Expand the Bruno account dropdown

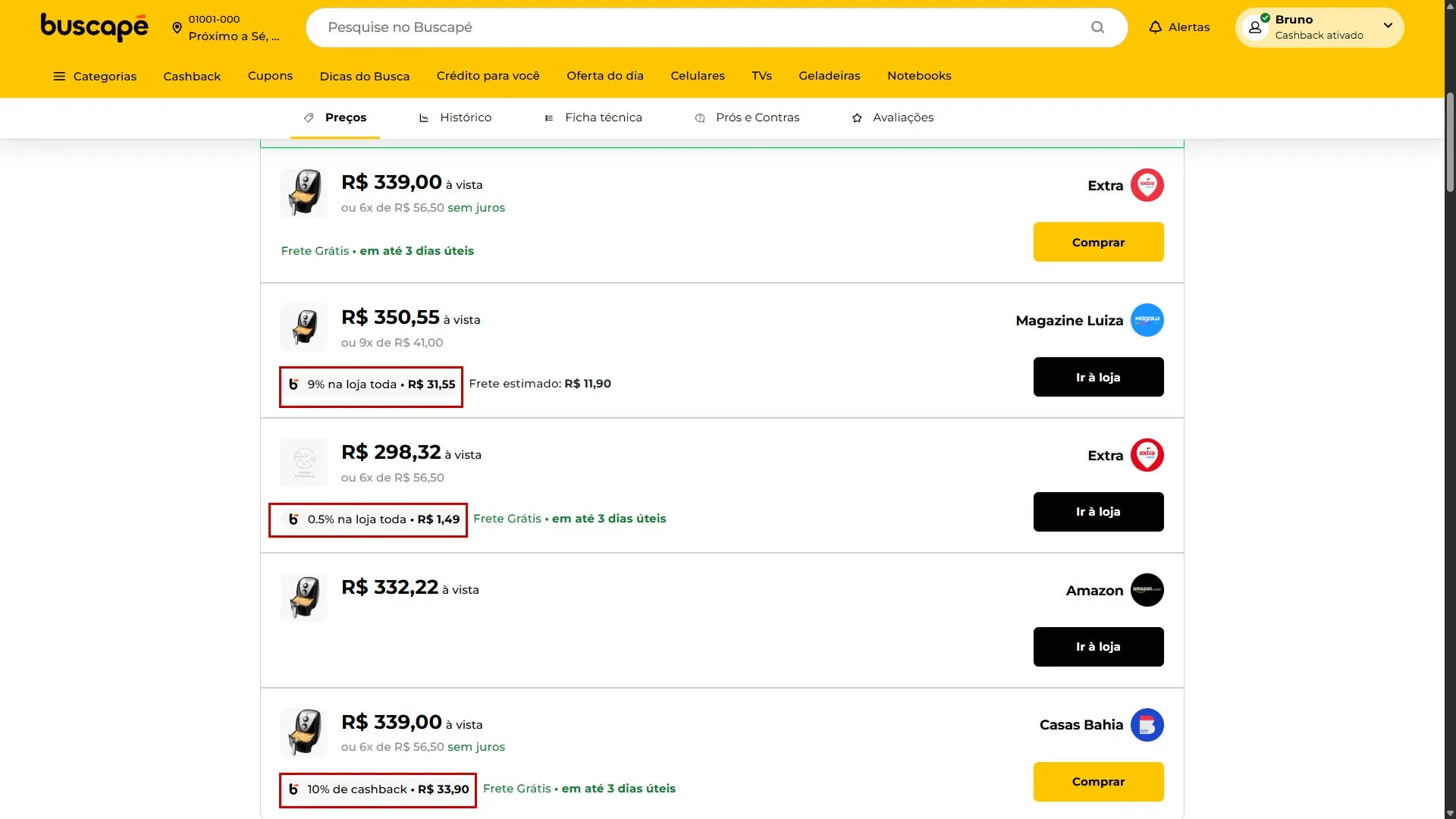tap(1389, 26)
